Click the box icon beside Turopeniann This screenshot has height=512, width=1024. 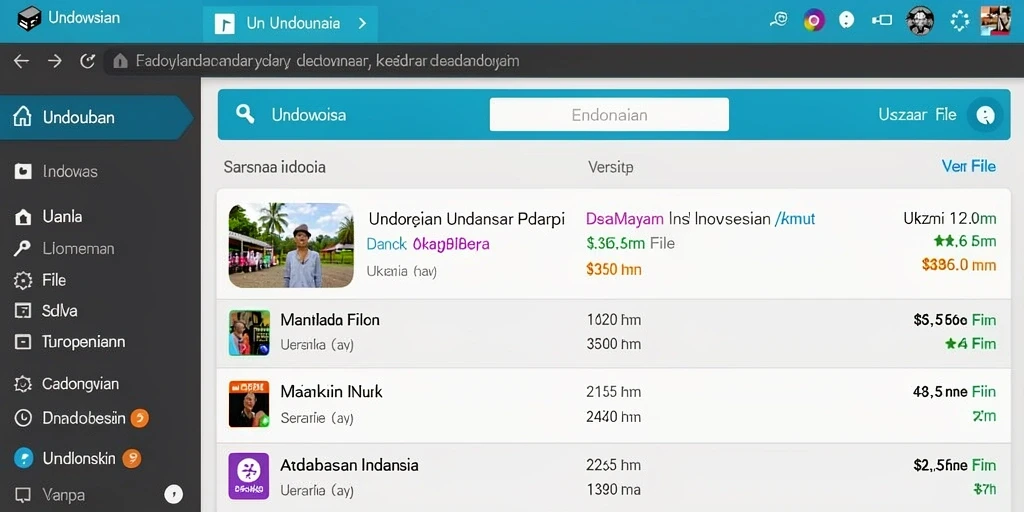point(23,342)
